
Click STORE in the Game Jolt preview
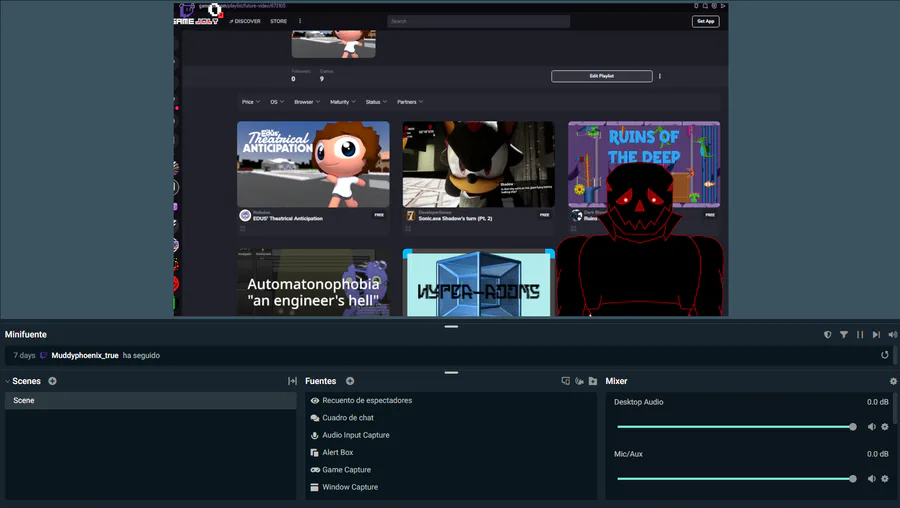[x=278, y=21]
